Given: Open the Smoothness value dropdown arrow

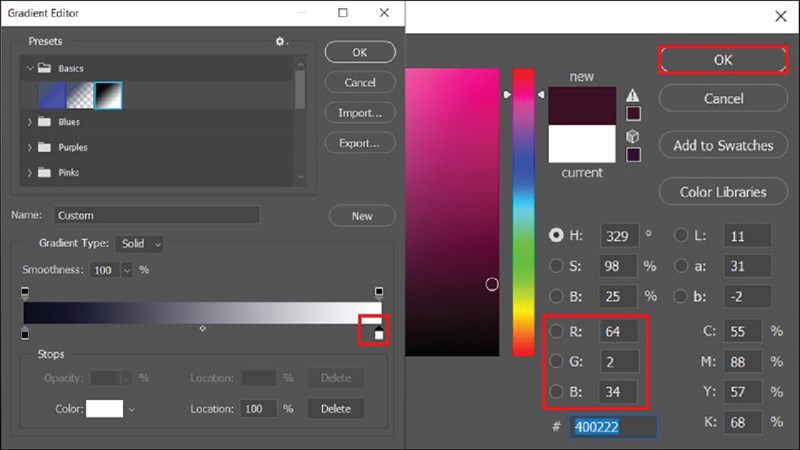Looking at the screenshot, I should 127,270.
